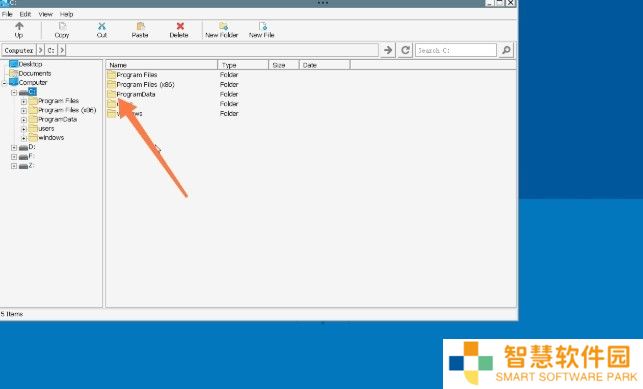
Task: Click the Paste clipboard icon
Action: click(x=140, y=26)
